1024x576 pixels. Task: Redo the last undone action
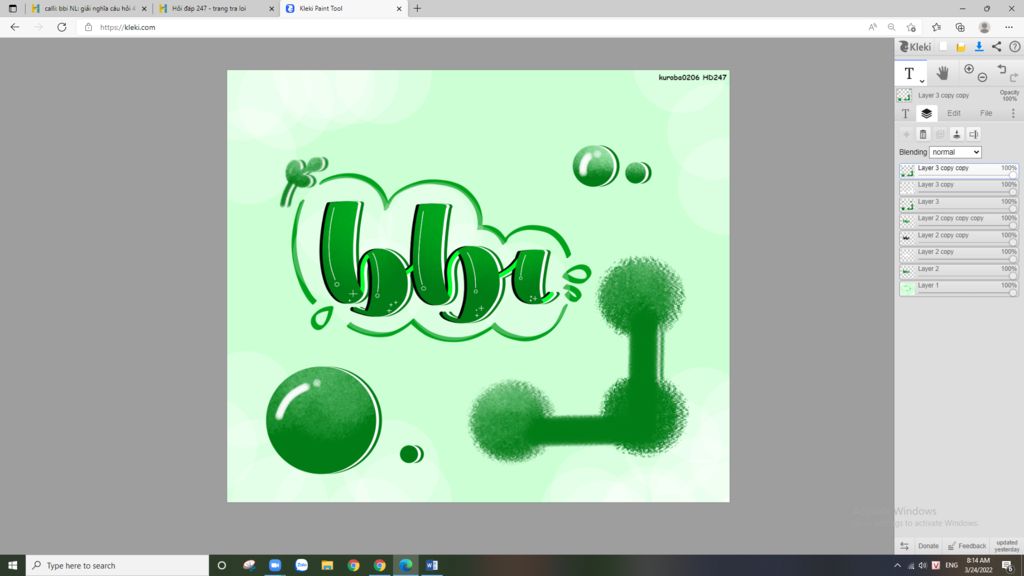(1014, 78)
